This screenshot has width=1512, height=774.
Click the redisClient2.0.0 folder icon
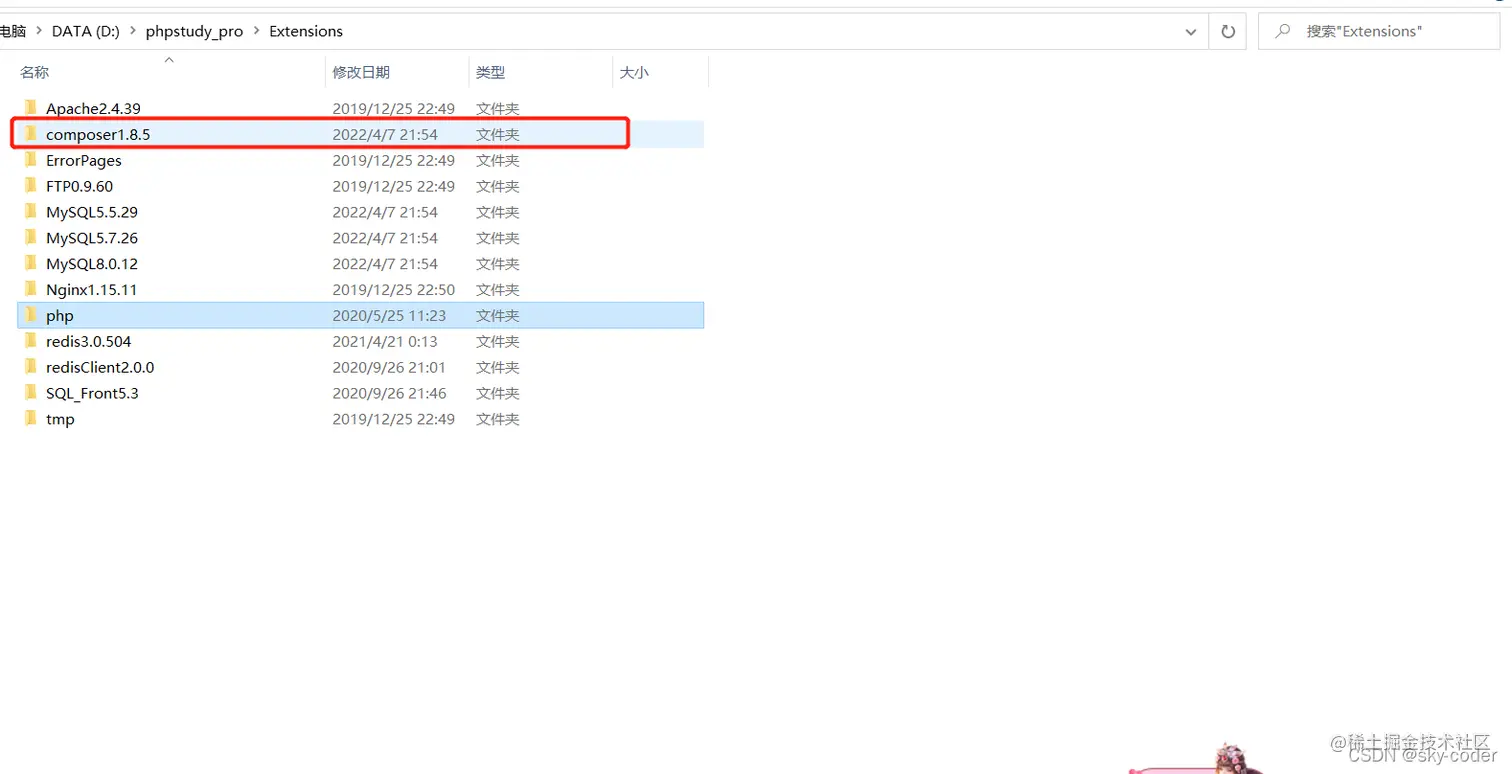pos(30,367)
